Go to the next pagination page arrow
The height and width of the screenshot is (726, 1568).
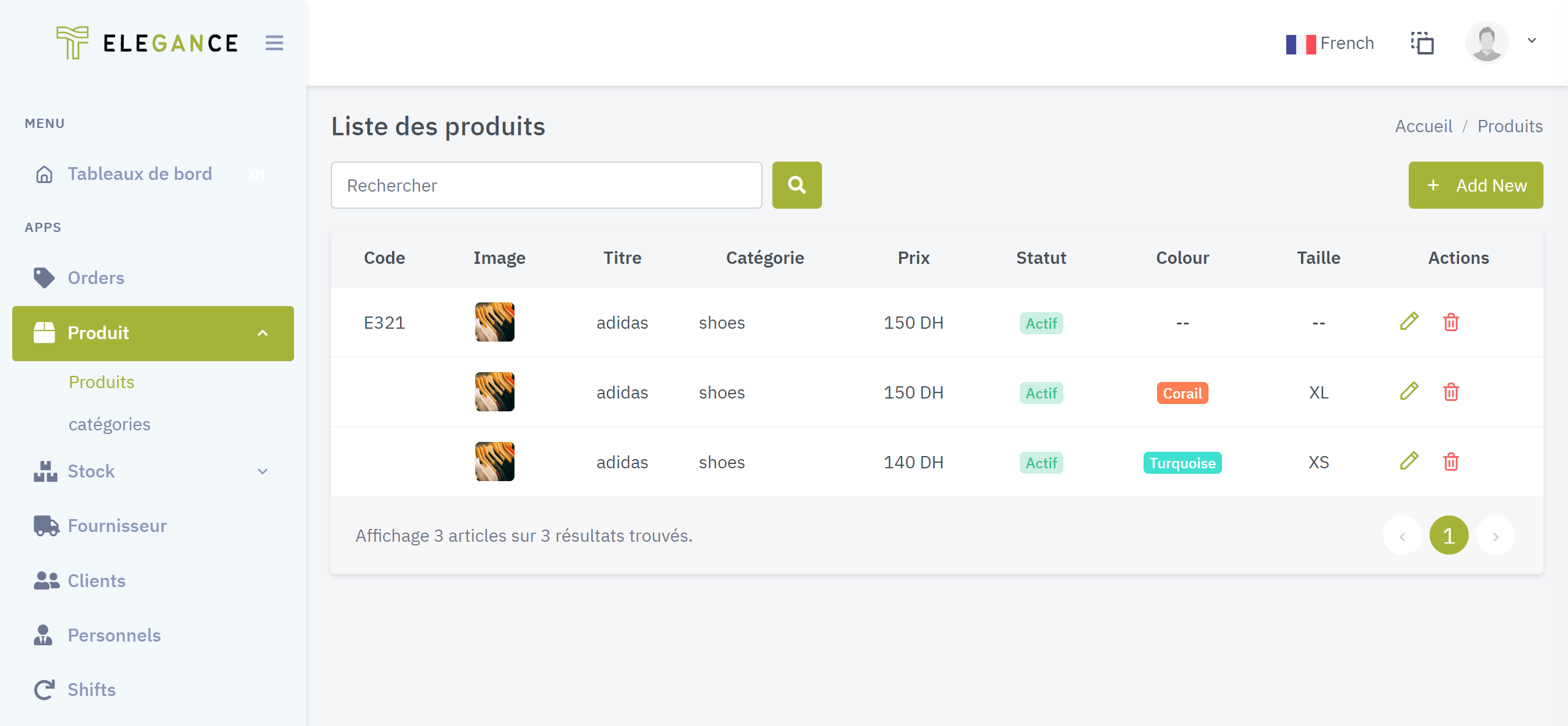[1495, 536]
